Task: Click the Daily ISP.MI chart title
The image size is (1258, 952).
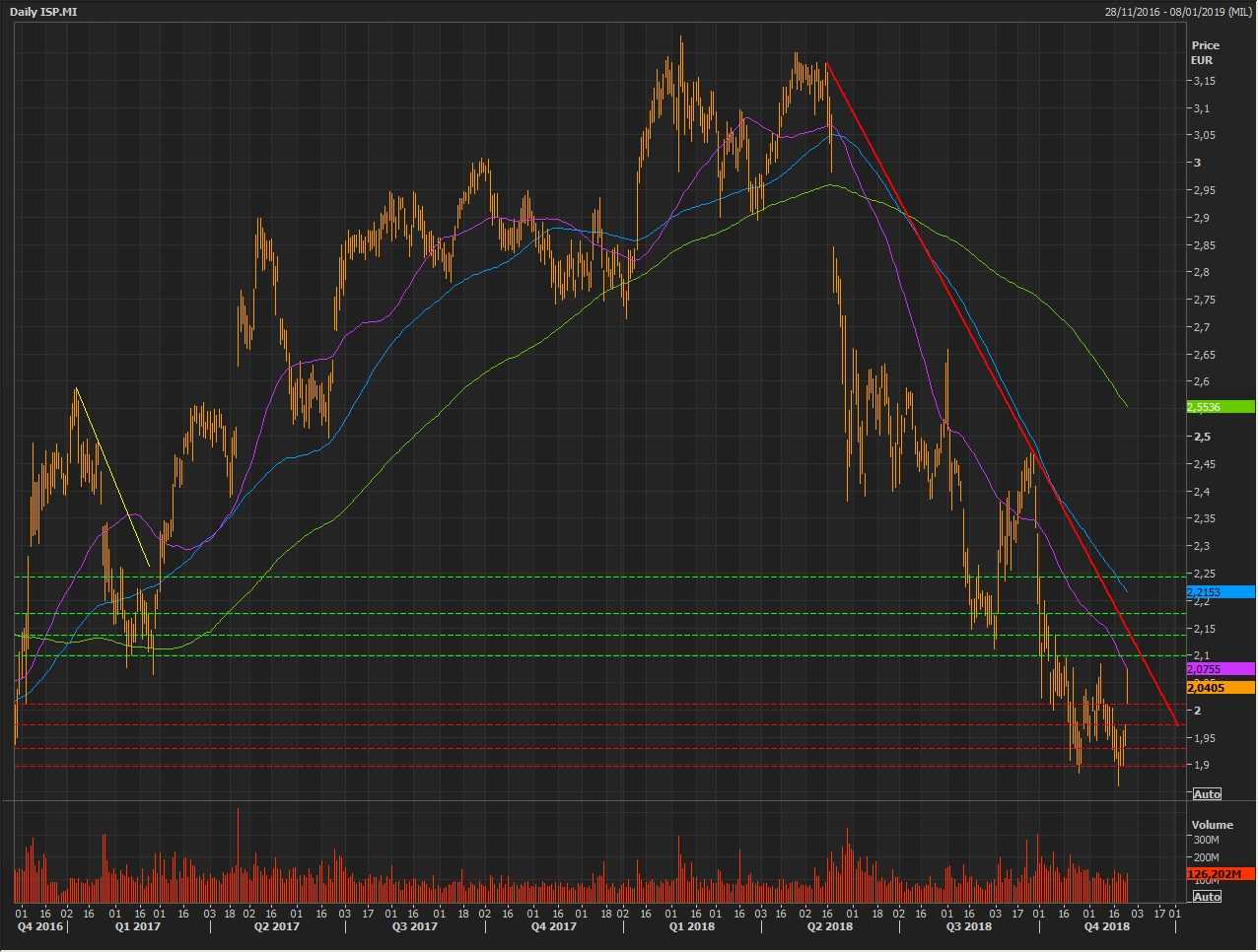Action: (x=43, y=11)
